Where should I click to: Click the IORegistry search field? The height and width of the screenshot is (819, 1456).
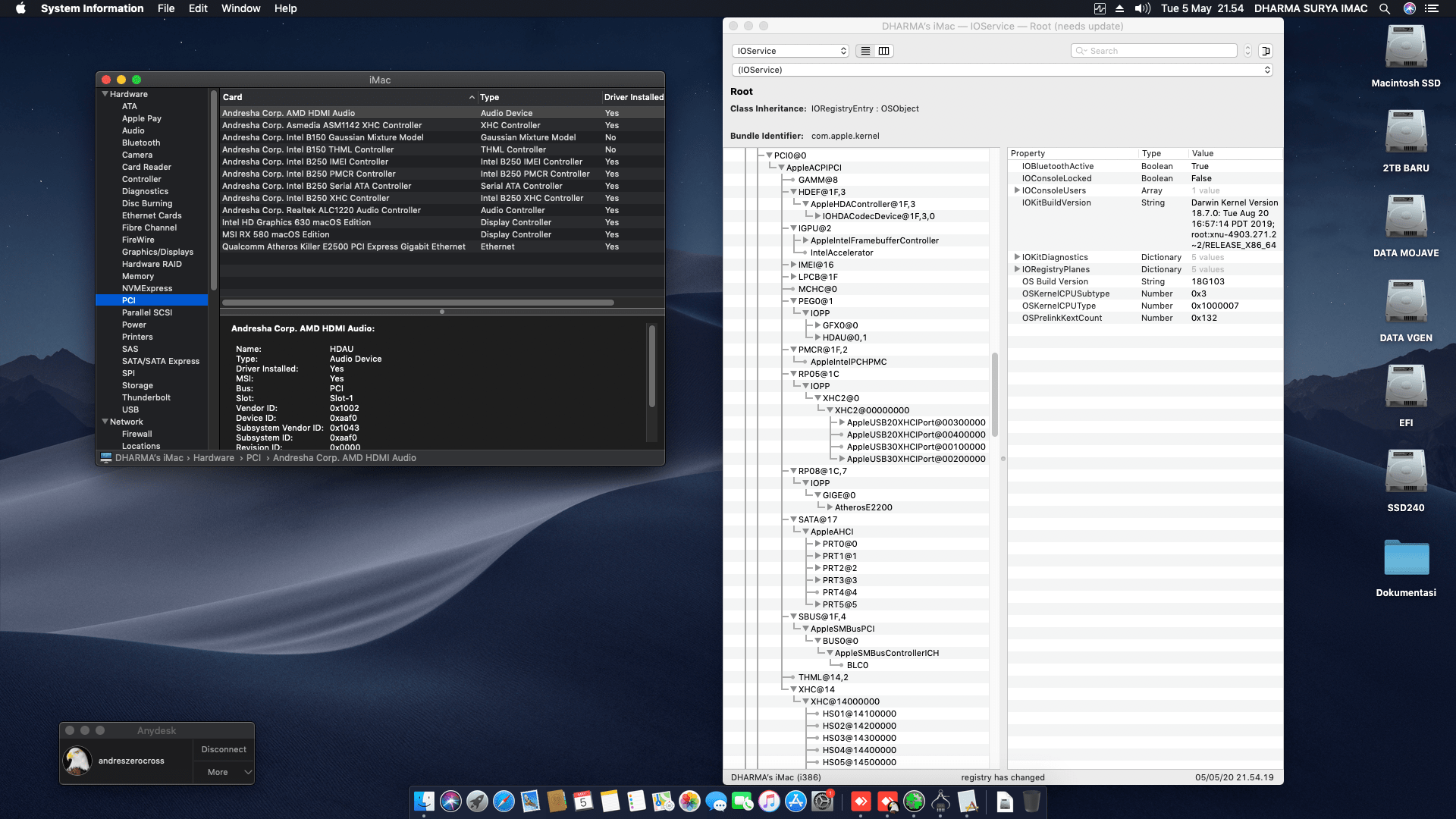[x=1154, y=51]
